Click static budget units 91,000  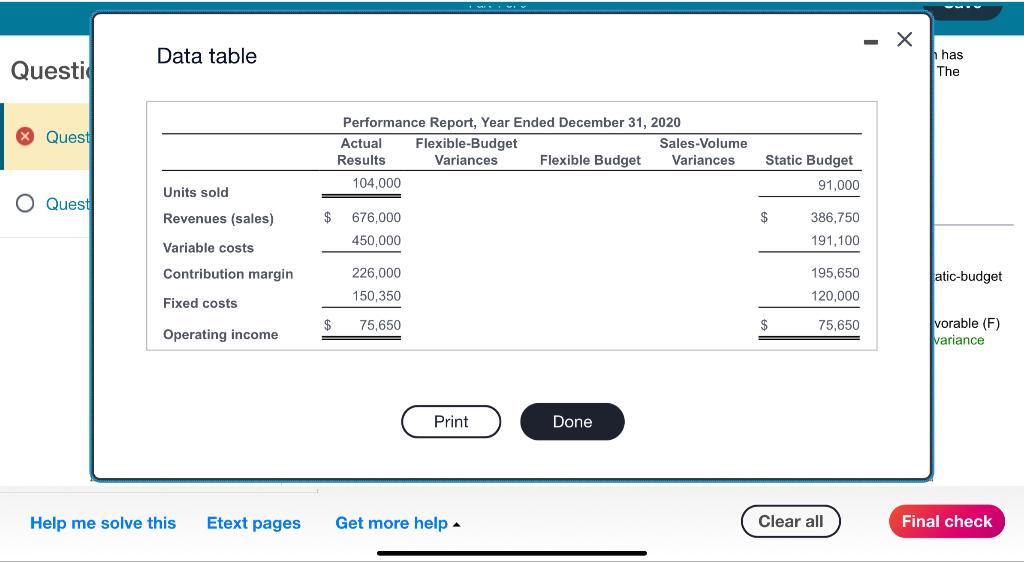coord(839,185)
